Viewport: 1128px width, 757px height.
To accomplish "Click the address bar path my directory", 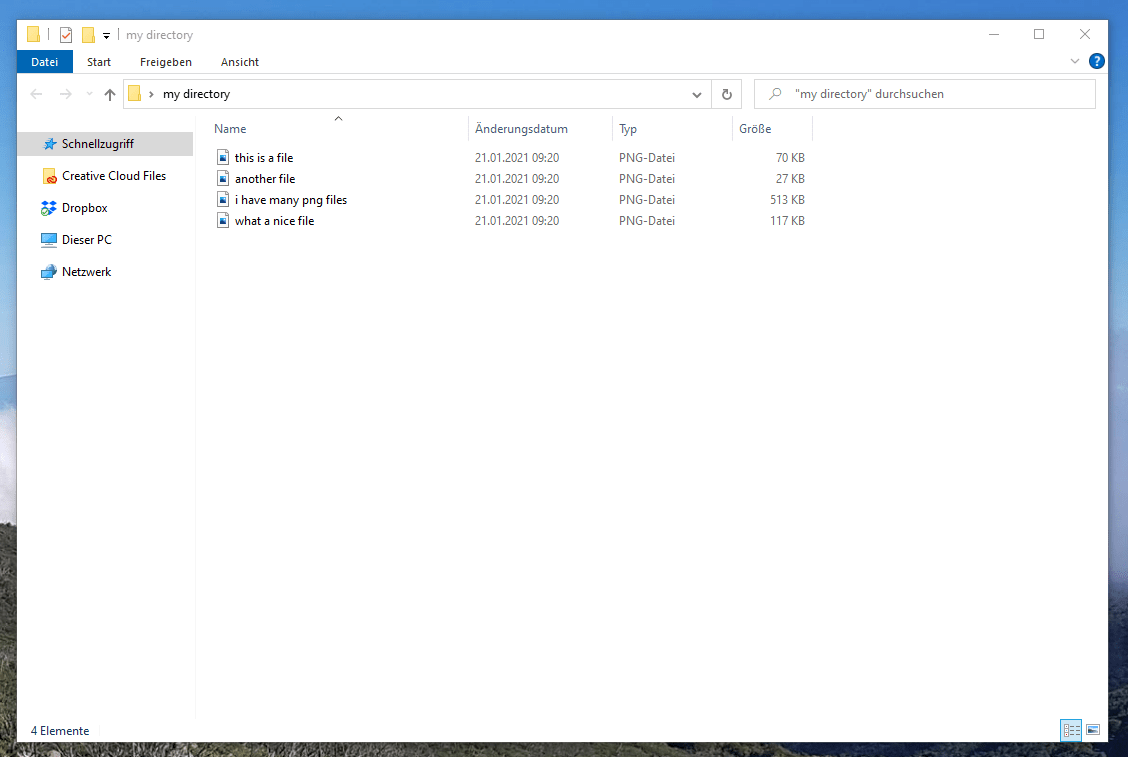I will (196, 94).
